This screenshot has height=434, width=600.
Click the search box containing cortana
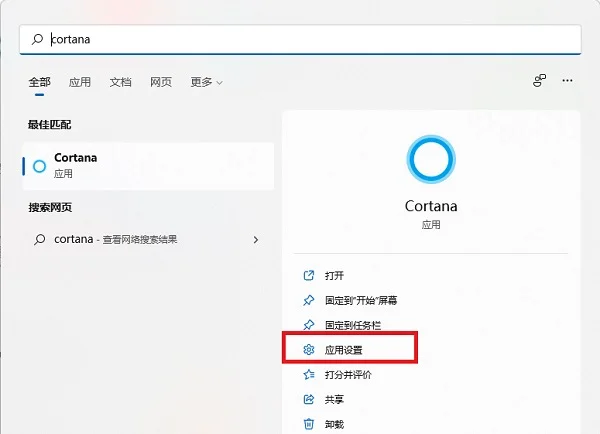tap(300, 39)
